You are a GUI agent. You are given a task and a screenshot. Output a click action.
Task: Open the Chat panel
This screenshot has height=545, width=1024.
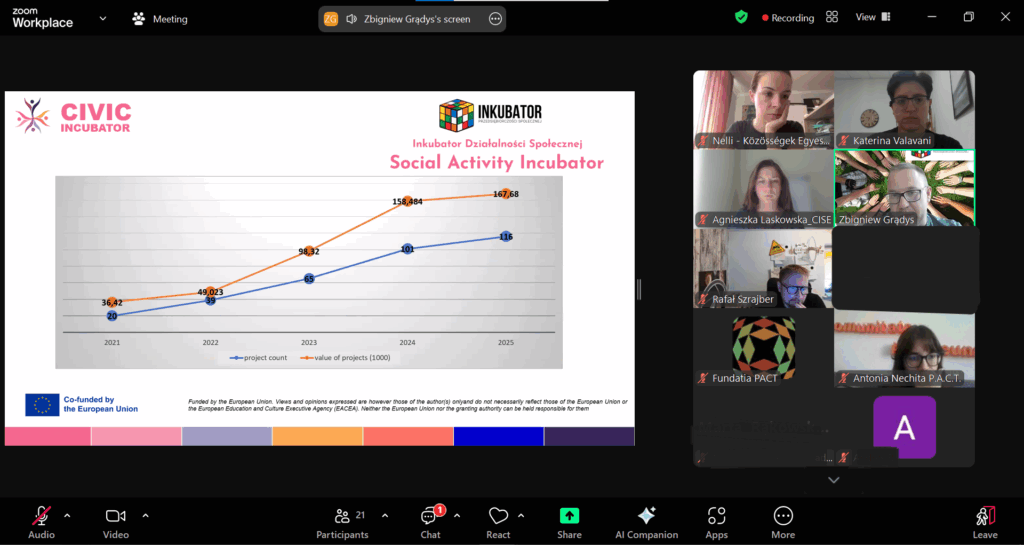[x=430, y=522]
